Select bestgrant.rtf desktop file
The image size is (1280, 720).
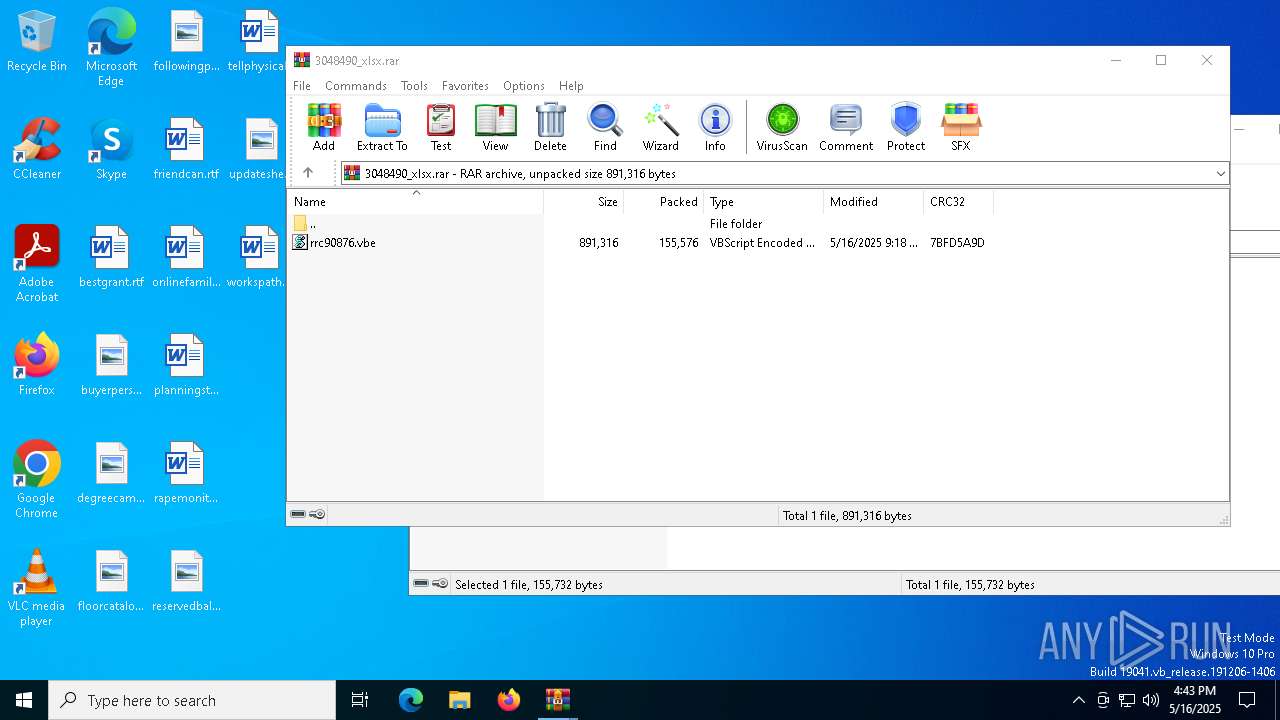[111, 257]
